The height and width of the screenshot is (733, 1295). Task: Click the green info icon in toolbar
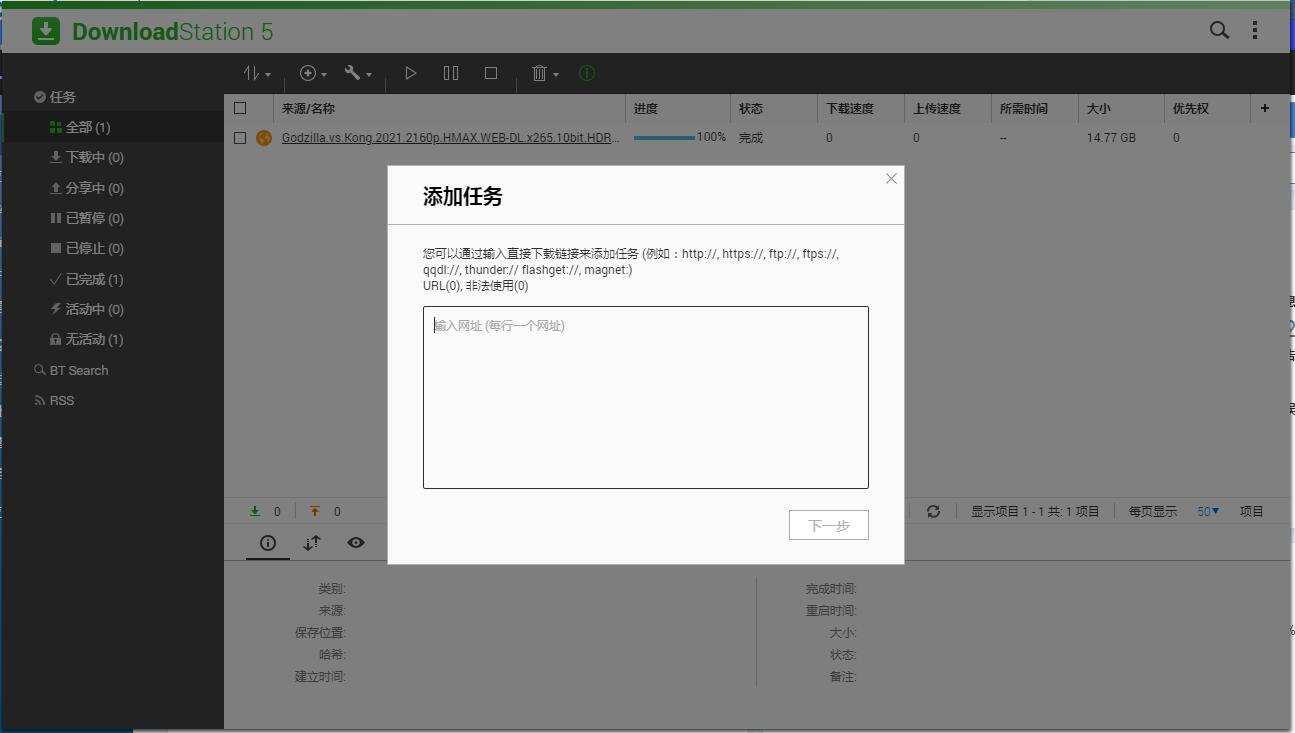coord(587,72)
